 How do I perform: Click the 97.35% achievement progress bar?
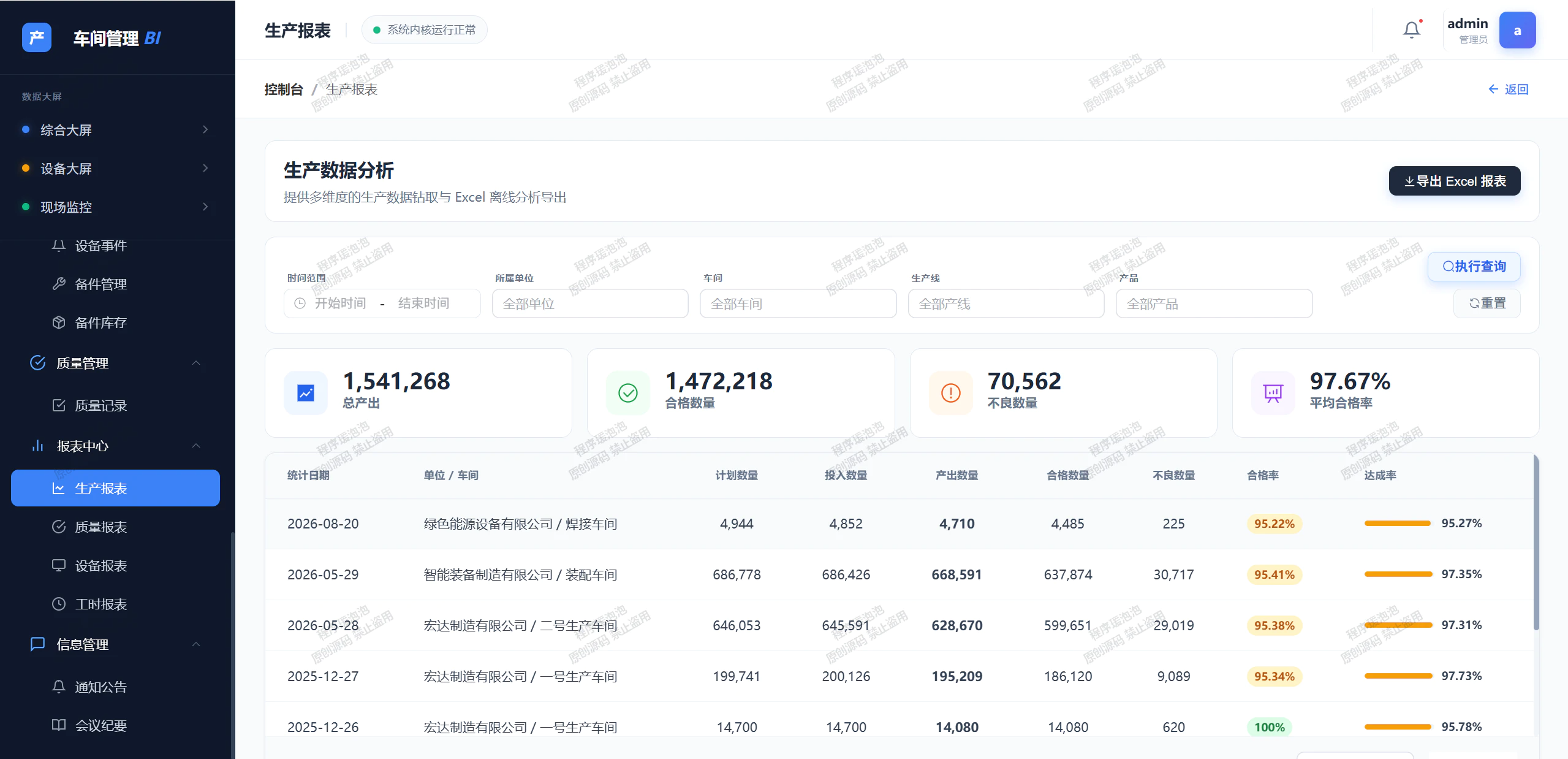point(1398,574)
